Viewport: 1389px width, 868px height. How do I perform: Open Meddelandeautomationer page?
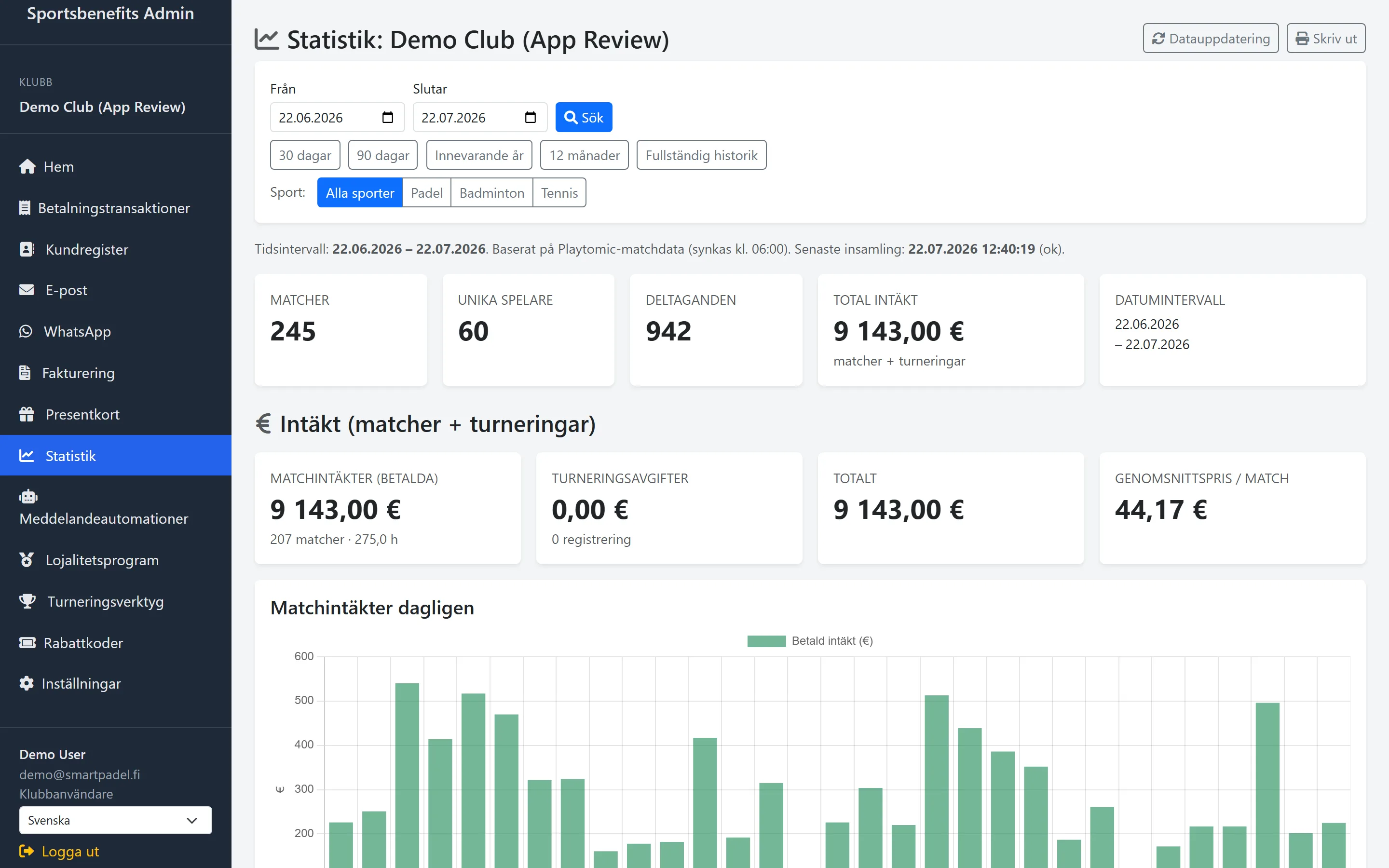point(115,507)
